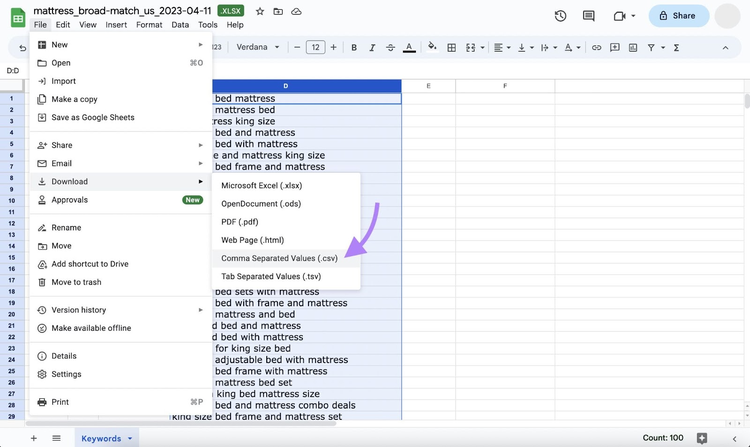
Task: Open the Edit menu
Action: pos(63,25)
